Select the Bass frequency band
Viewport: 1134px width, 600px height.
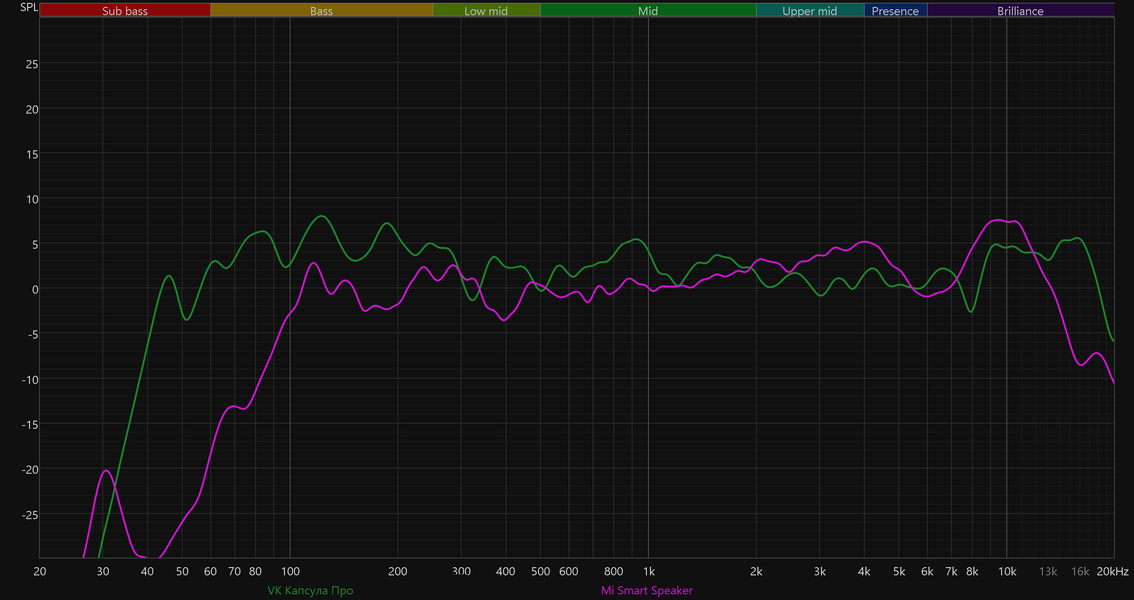click(322, 11)
